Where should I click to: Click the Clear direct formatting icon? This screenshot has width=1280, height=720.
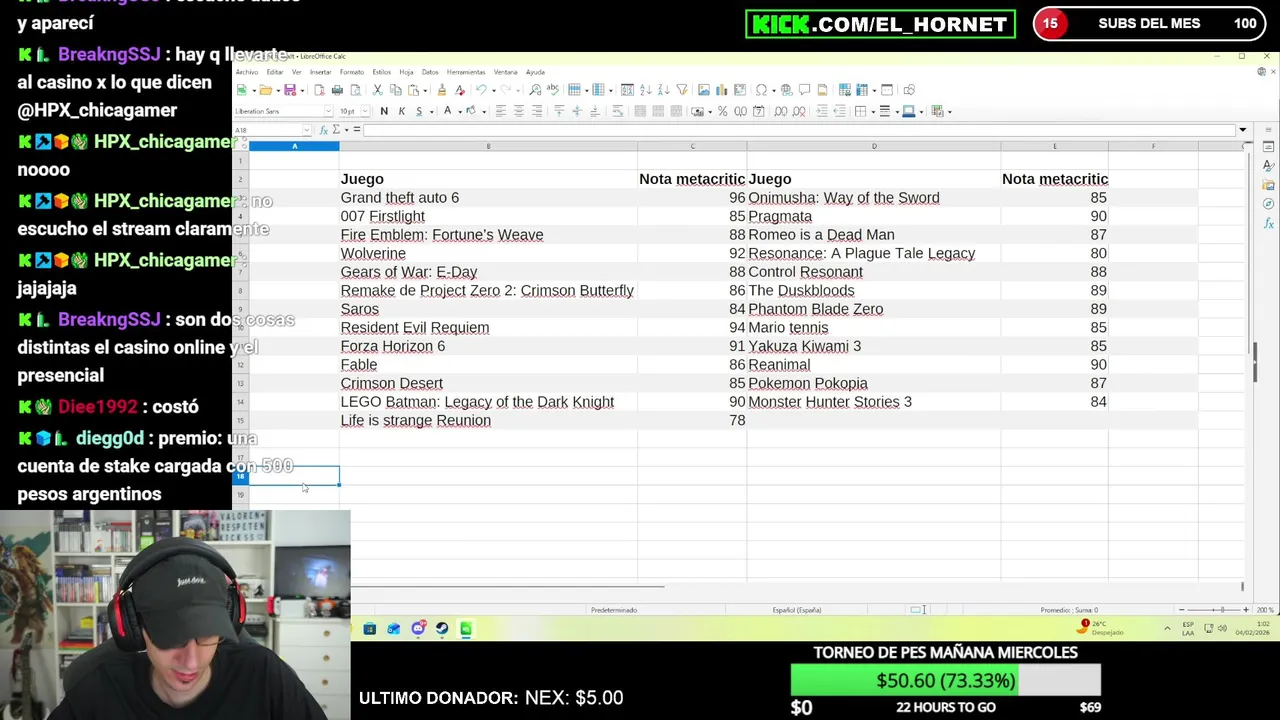tap(460, 90)
